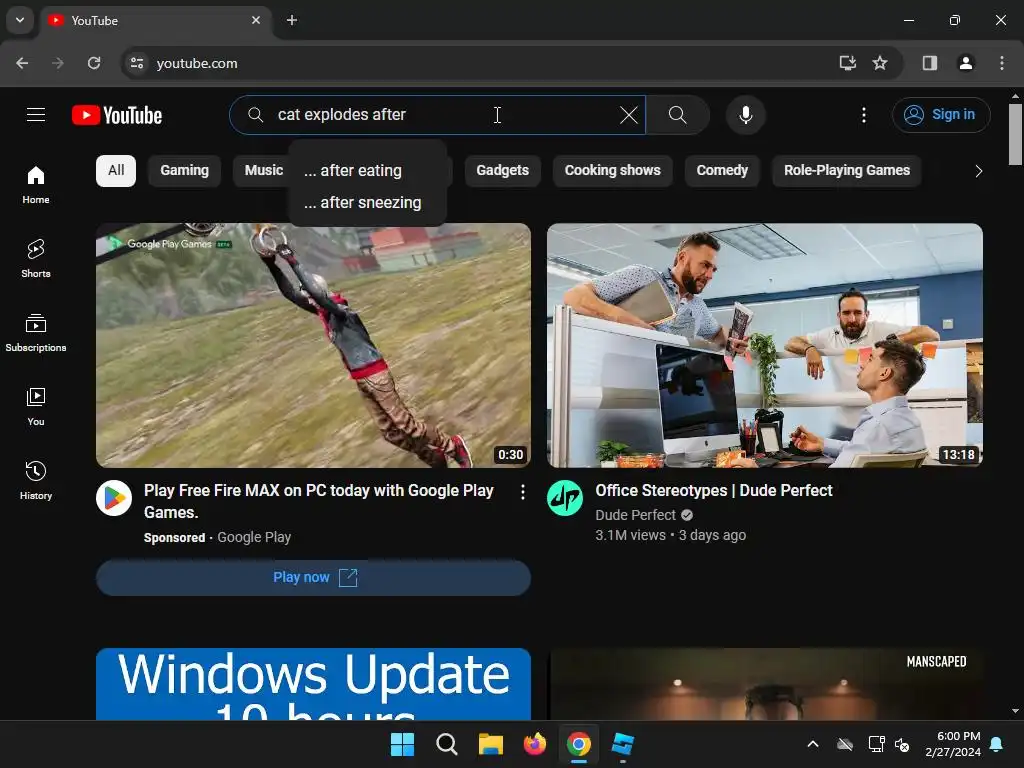Screen dimensions: 1024x768
Task: Open the You section in sidebar
Action: coord(36,406)
